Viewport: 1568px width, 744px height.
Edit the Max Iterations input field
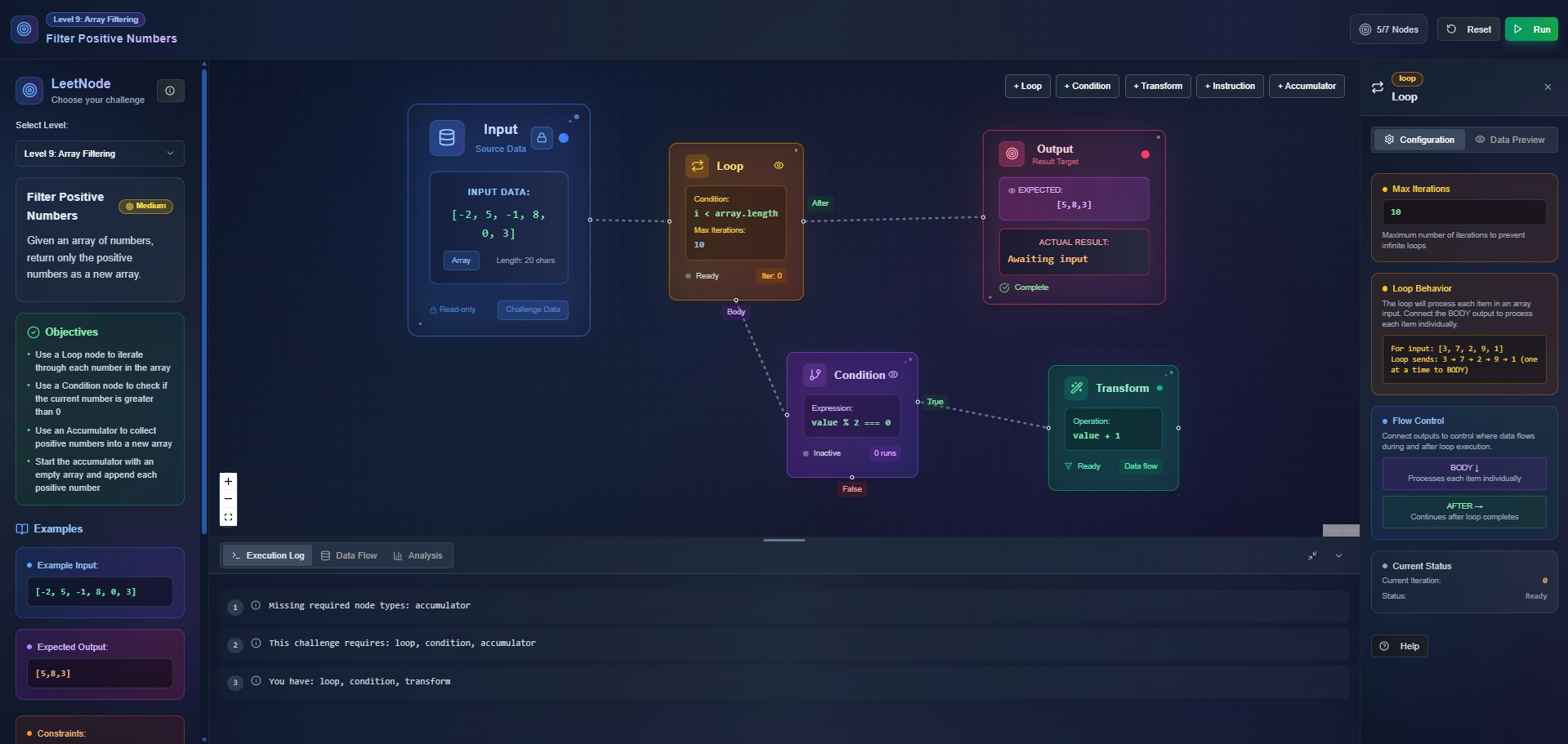tap(1463, 212)
